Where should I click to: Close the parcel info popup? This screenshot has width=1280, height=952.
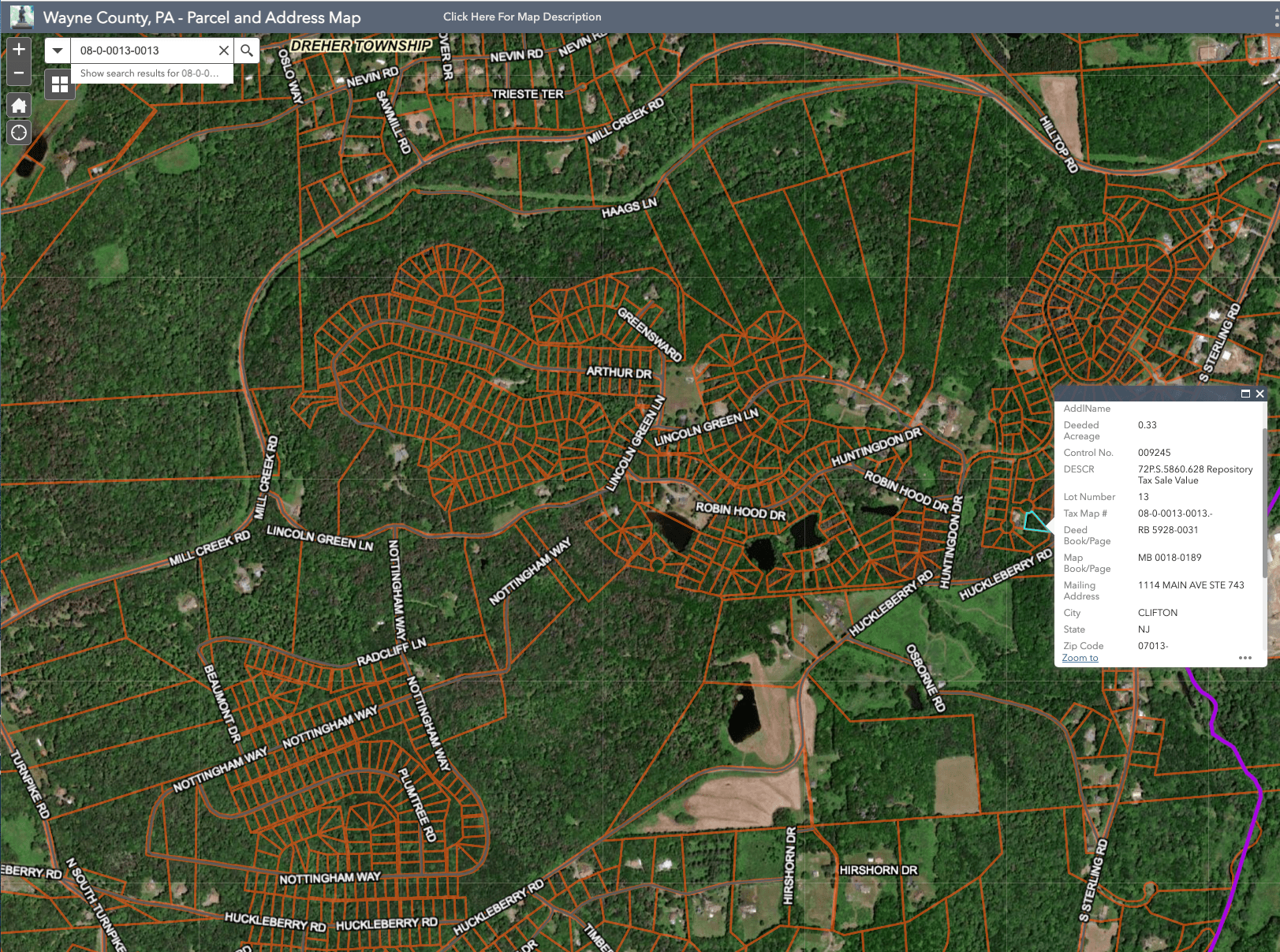point(1259,394)
